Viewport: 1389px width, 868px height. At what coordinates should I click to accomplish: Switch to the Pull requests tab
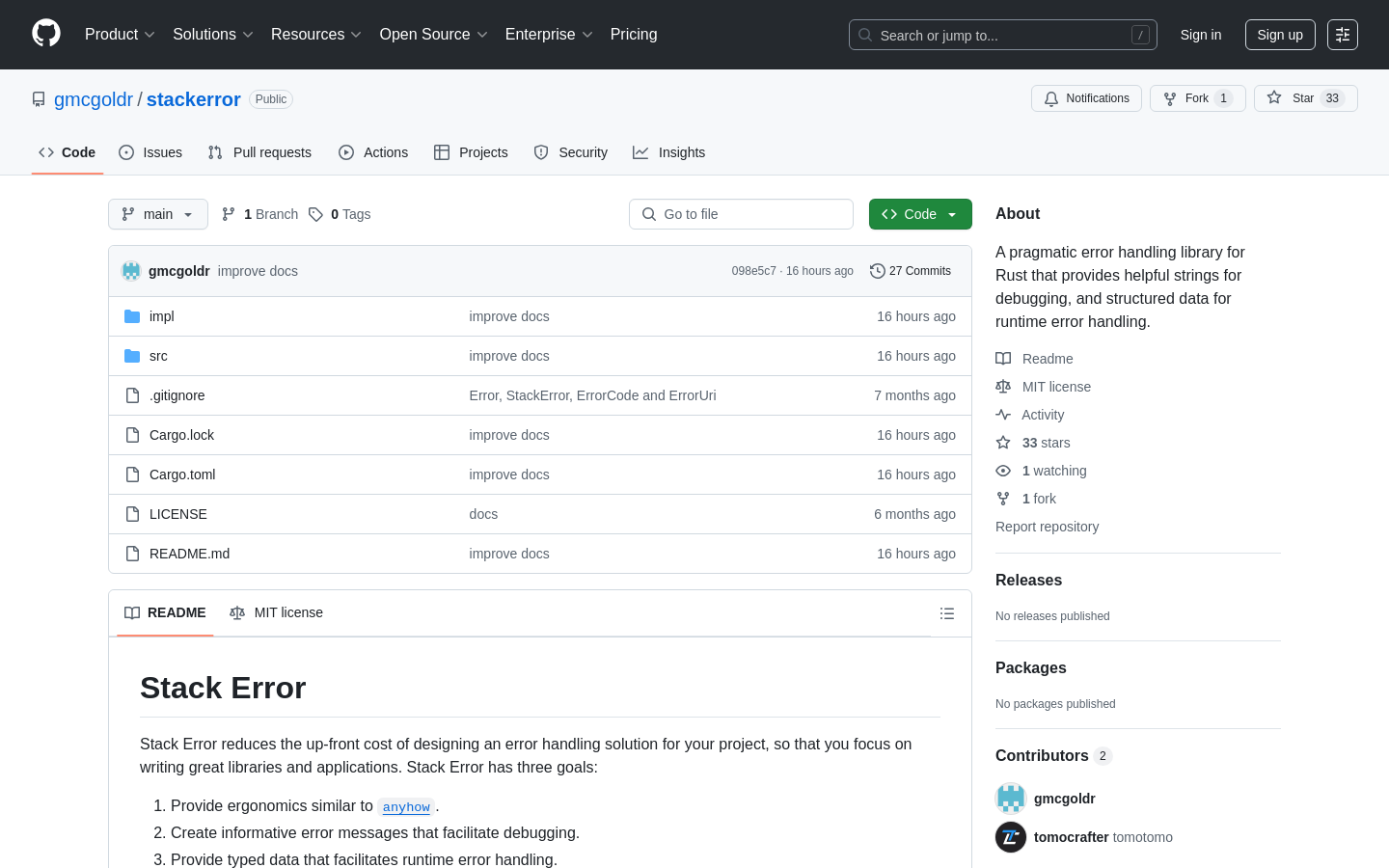coord(259,152)
